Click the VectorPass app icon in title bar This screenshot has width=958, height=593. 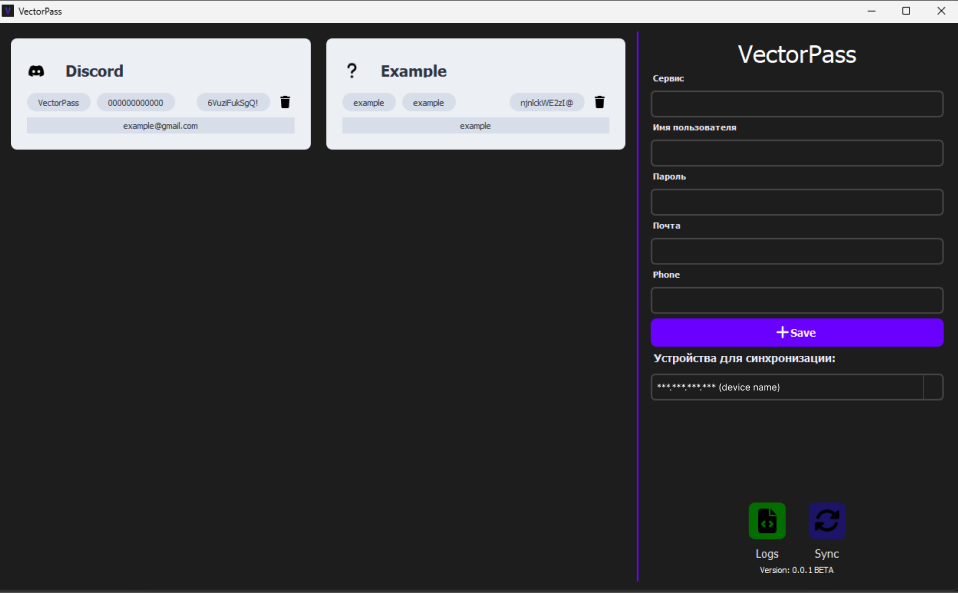[8, 11]
